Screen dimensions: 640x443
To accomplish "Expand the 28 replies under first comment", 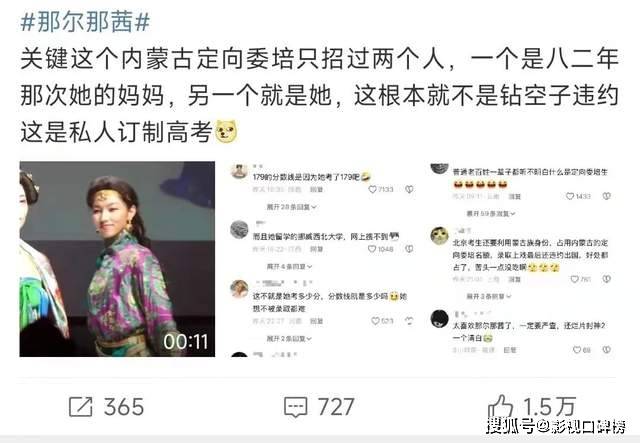I will 291,207.
